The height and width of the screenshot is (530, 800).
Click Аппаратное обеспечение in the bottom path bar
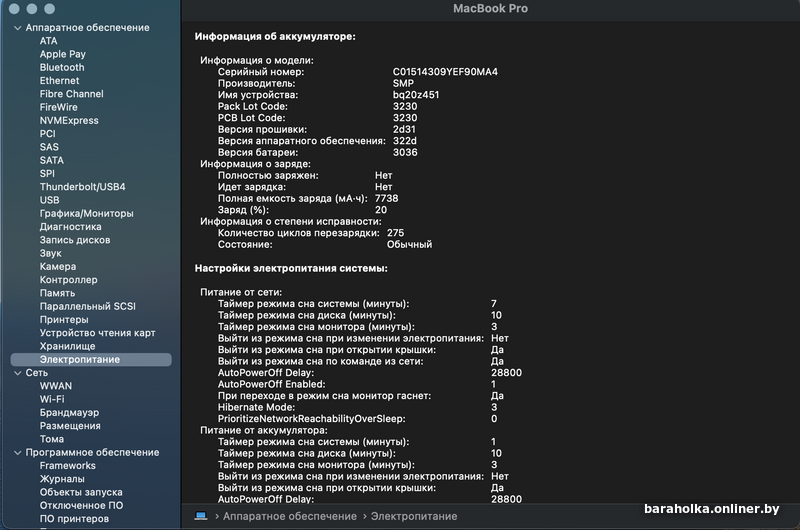(290, 516)
